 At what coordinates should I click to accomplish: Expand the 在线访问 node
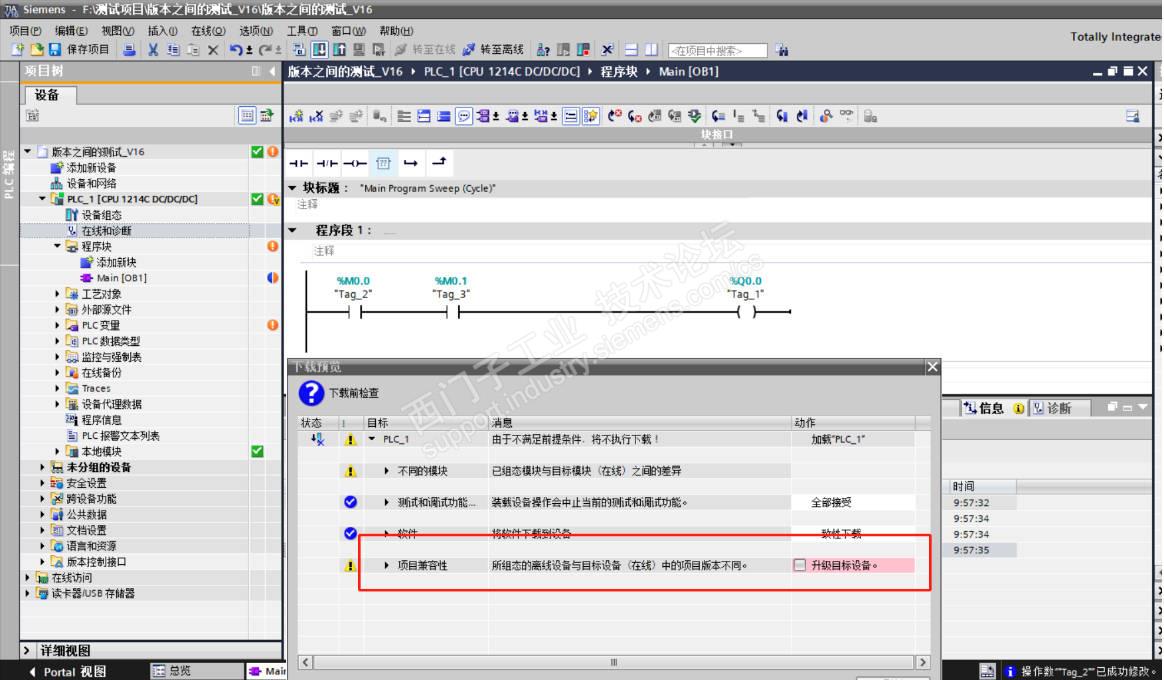click(x=27, y=578)
